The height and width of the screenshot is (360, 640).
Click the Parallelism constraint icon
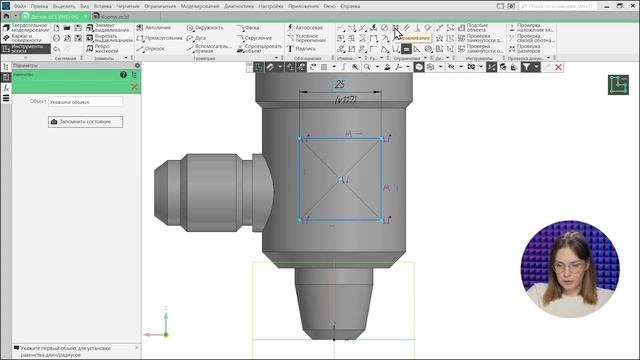click(406, 28)
